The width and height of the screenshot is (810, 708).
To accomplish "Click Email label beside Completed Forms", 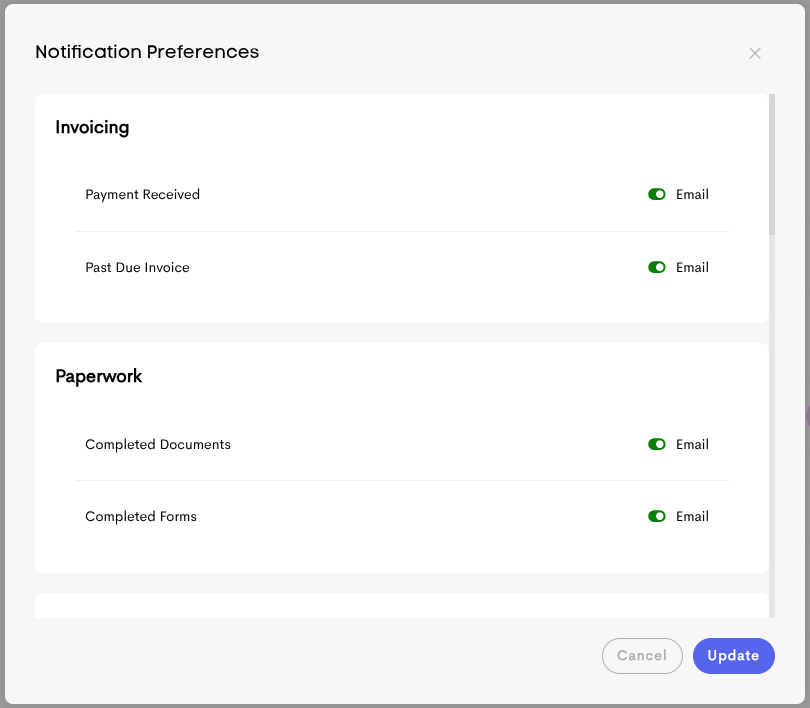I will pos(692,516).
